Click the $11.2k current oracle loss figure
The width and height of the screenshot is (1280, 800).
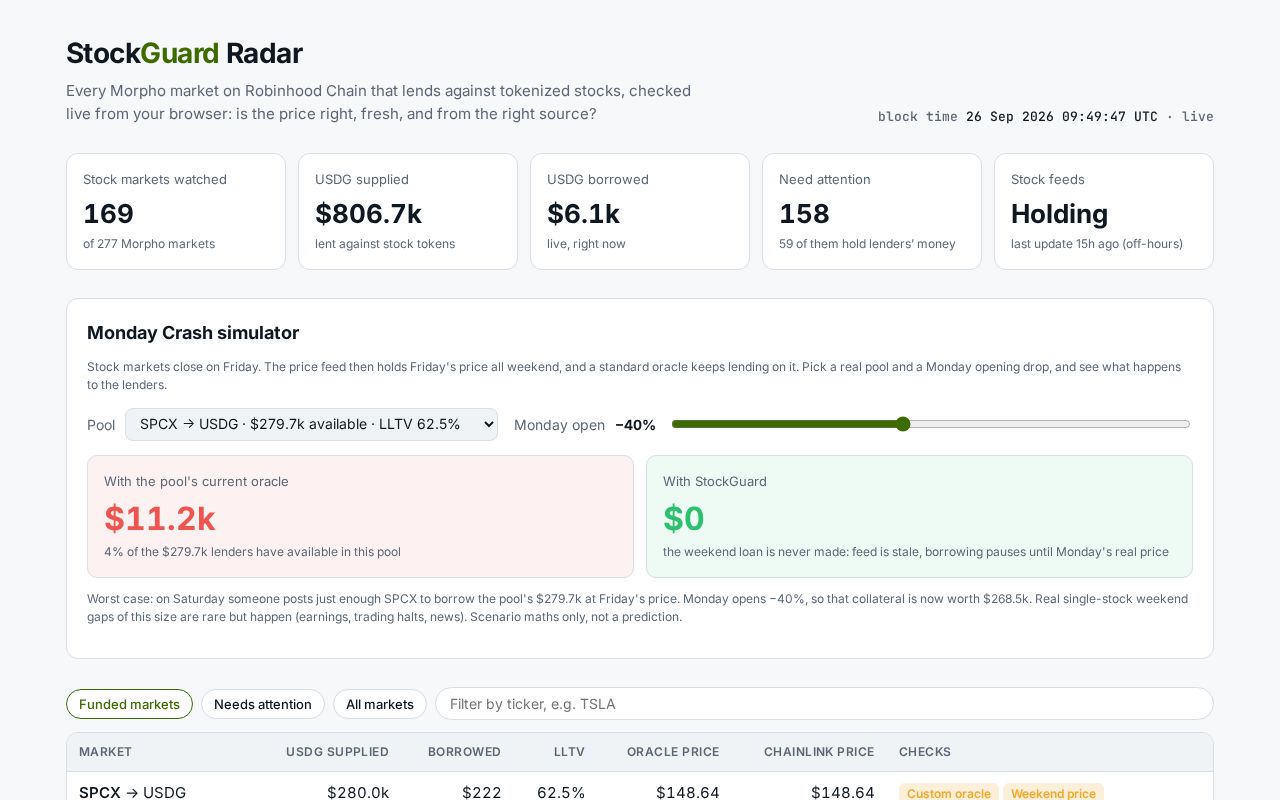[160, 518]
